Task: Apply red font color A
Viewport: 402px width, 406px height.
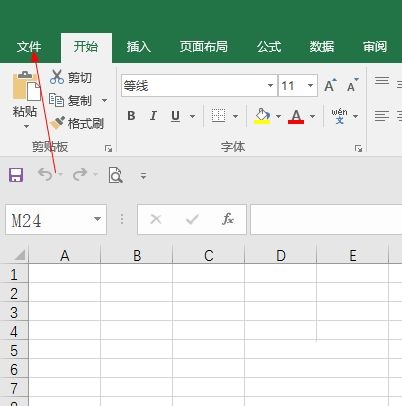Action: tap(296, 116)
